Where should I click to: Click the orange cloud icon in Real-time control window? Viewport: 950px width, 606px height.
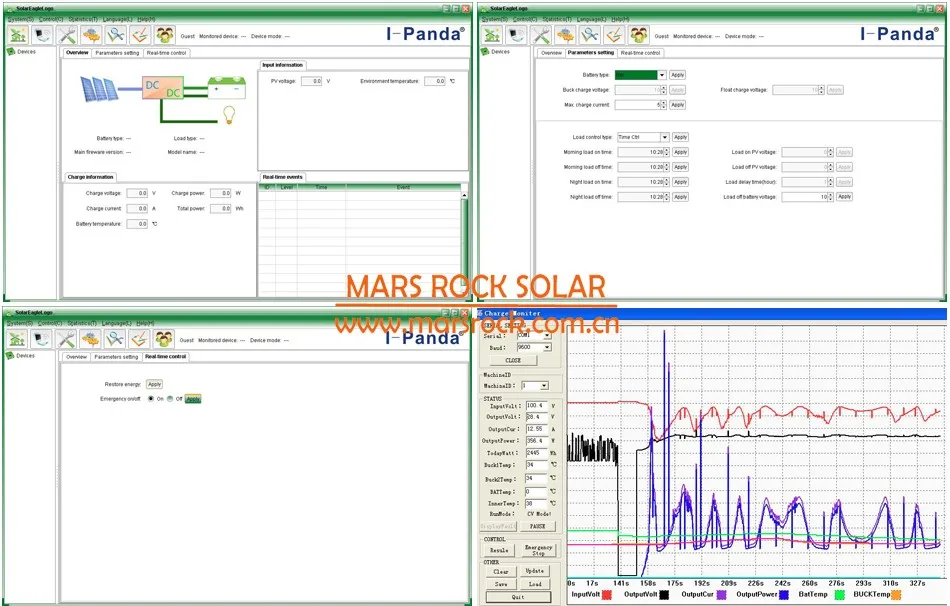coord(90,339)
